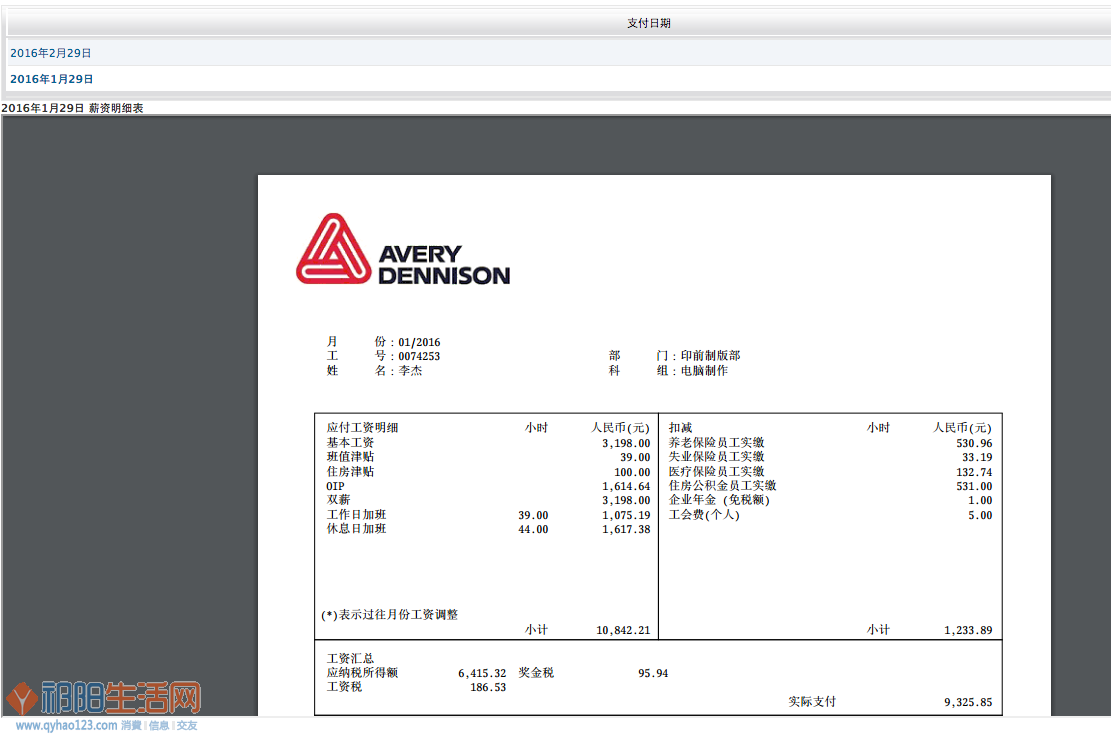Select 双薪 row label
The height and width of the screenshot is (739, 1111).
pyautogui.click(x=338, y=500)
